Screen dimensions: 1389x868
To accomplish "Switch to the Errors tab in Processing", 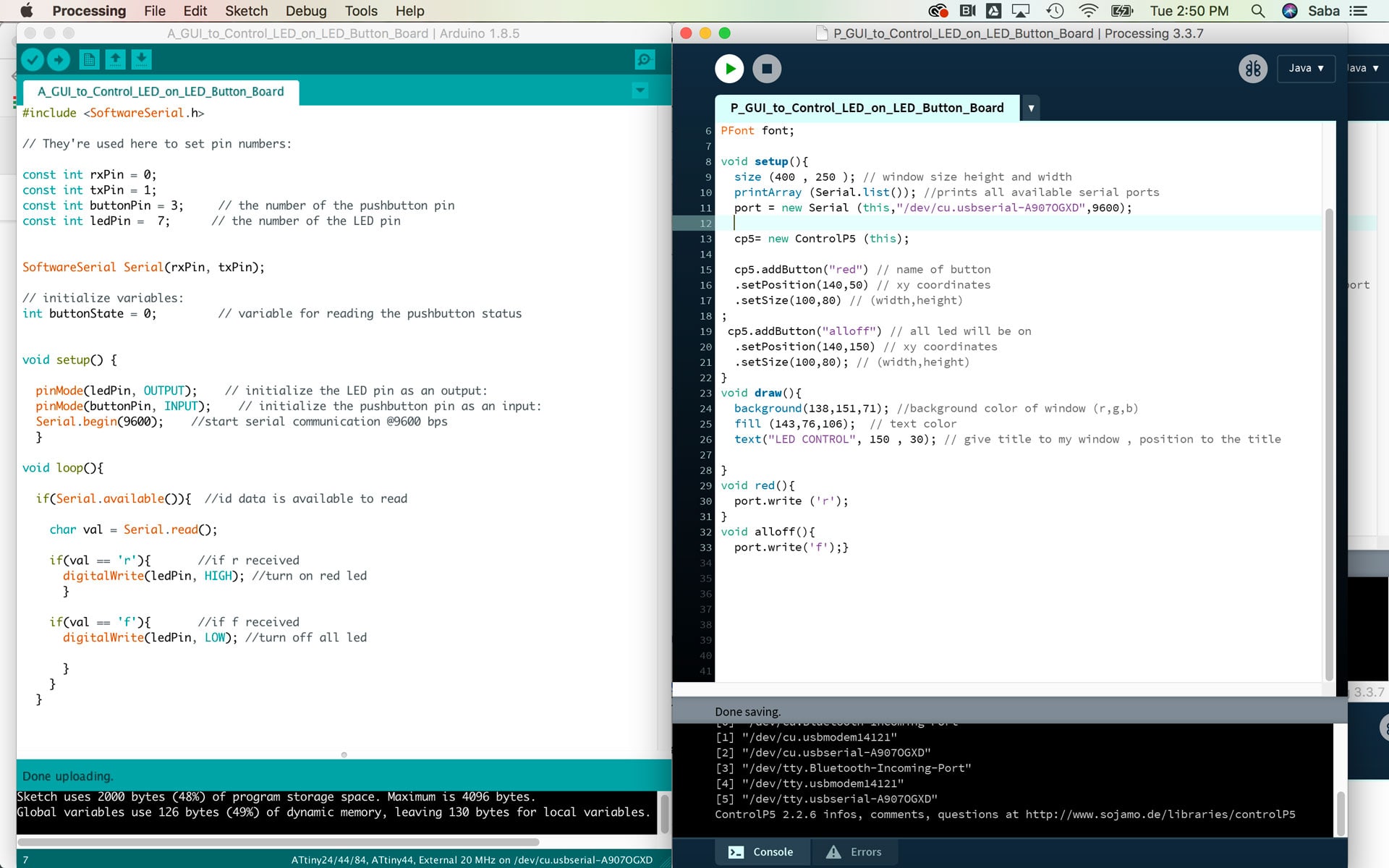I will coord(854,852).
